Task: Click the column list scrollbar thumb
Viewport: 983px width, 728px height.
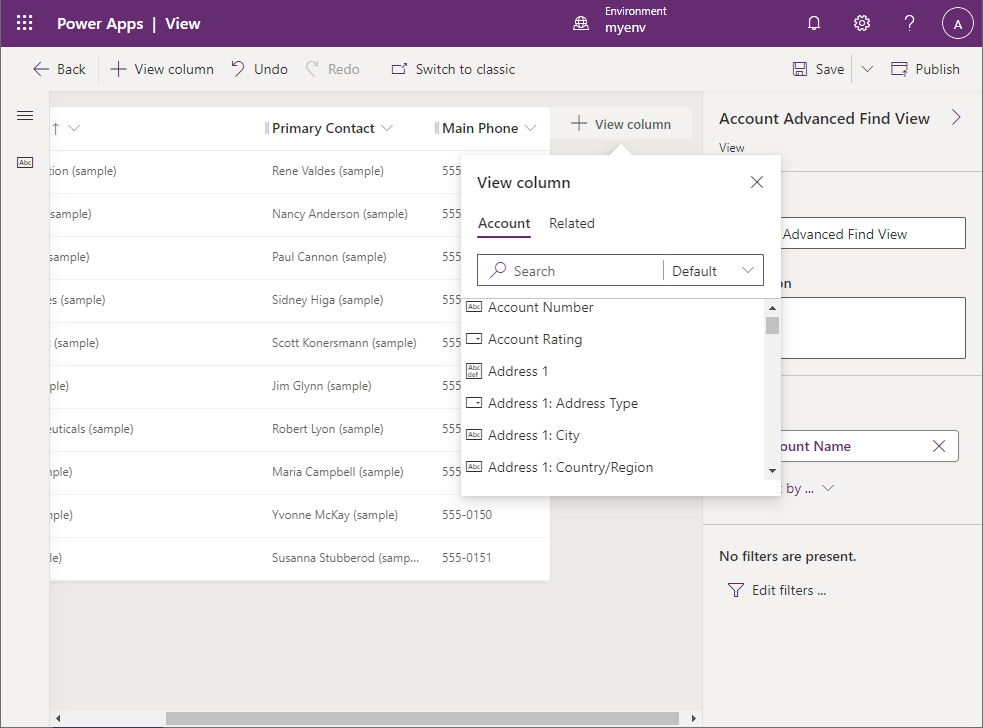Action: tap(772, 325)
